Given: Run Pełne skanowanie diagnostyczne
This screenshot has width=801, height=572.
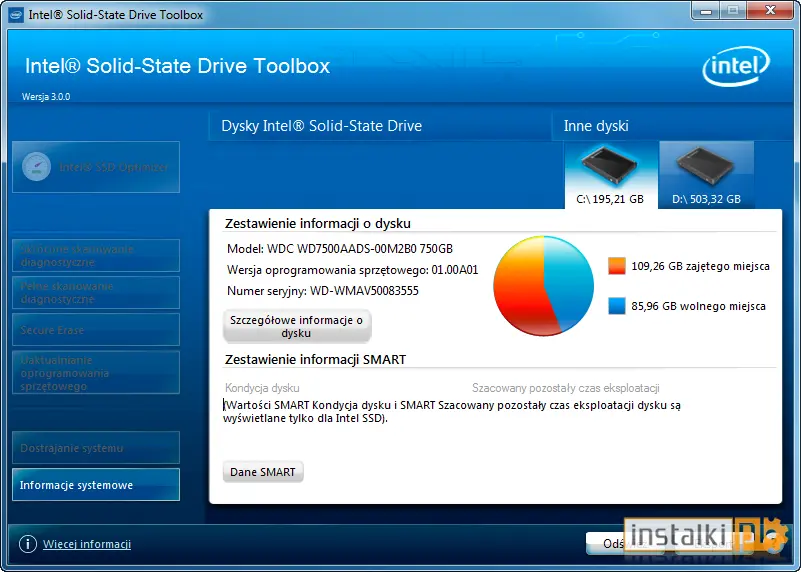Looking at the screenshot, I should point(96,293).
